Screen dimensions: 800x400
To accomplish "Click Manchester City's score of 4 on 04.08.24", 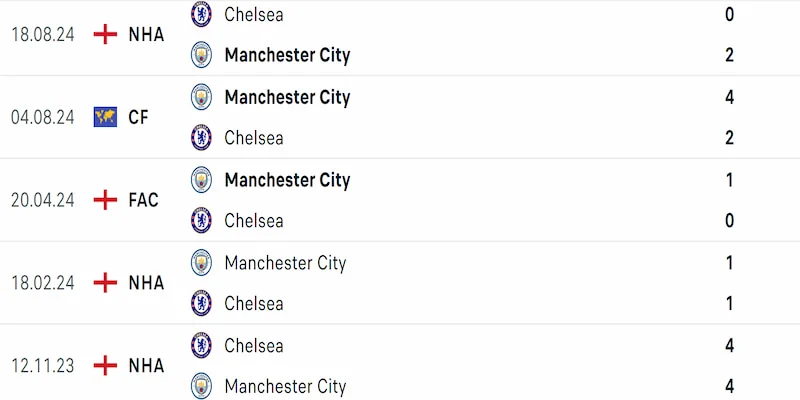I will tap(730, 97).
